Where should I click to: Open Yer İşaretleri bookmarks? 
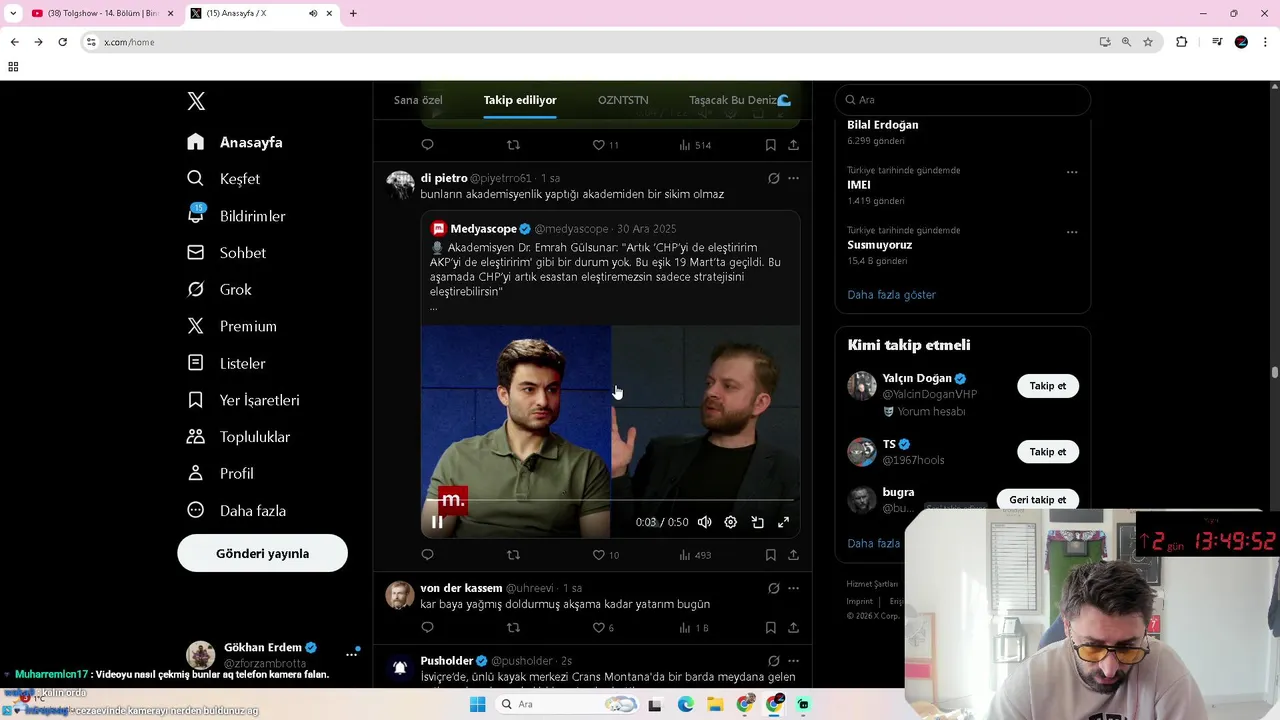coord(244,400)
